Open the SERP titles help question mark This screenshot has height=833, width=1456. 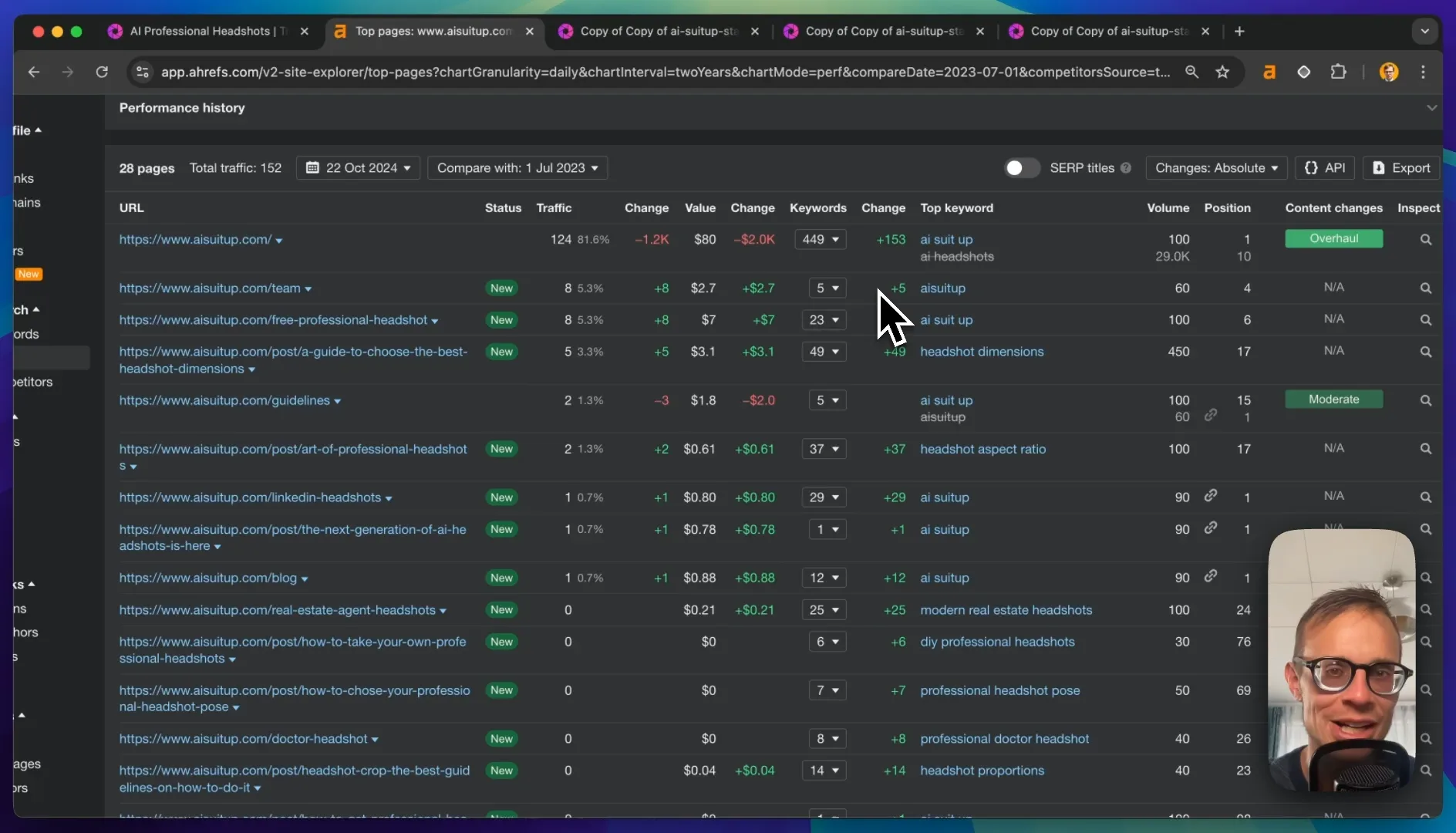coord(1126,168)
